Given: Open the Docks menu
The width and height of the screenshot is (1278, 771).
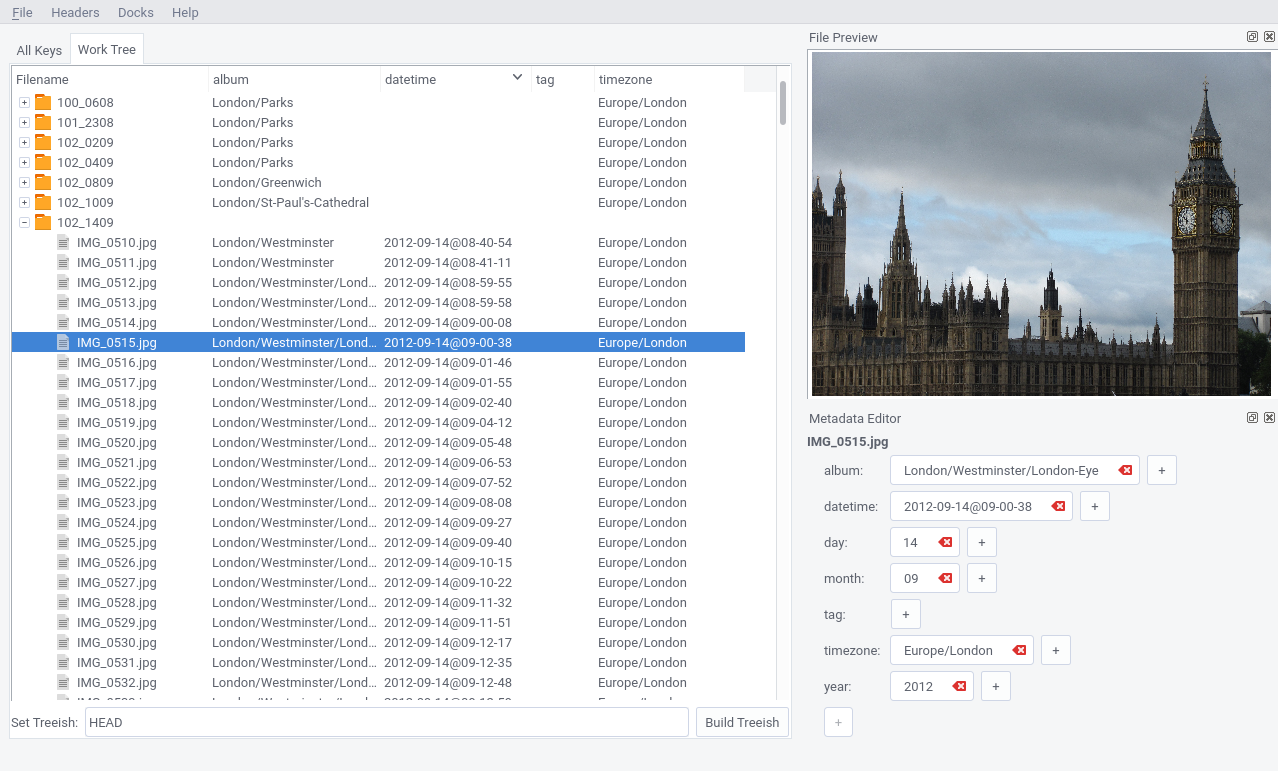Looking at the screenshot, I should click(136, 12).
